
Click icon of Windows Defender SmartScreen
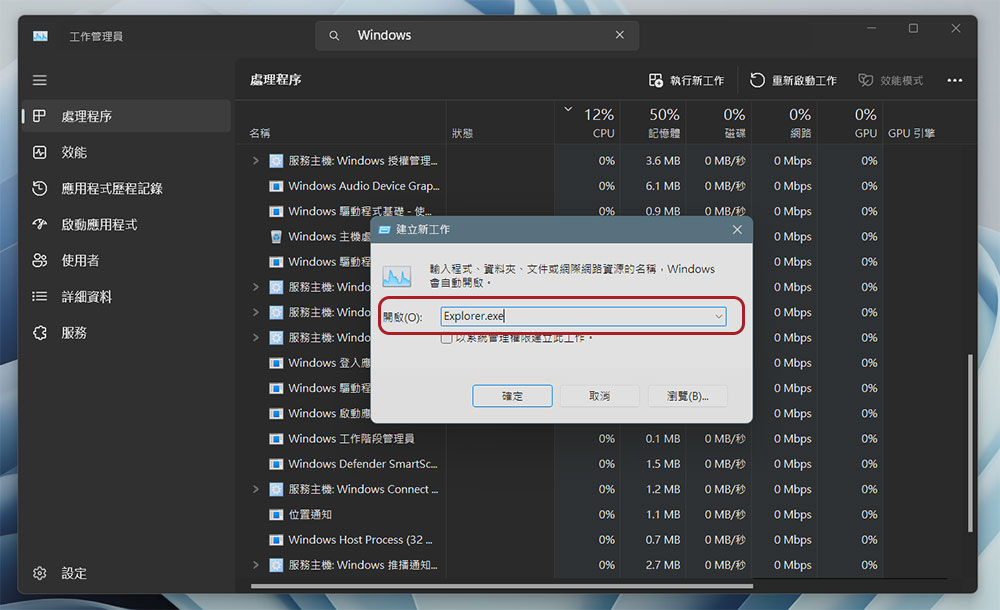[x=276, y=464]
